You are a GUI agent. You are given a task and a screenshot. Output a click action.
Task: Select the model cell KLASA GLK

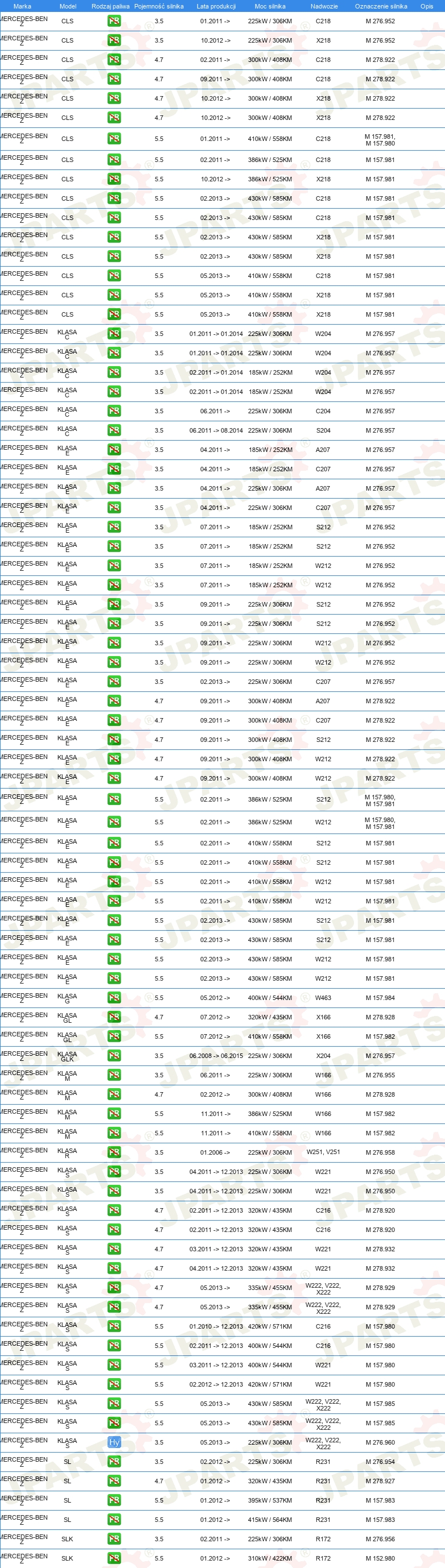[67, 1057]
